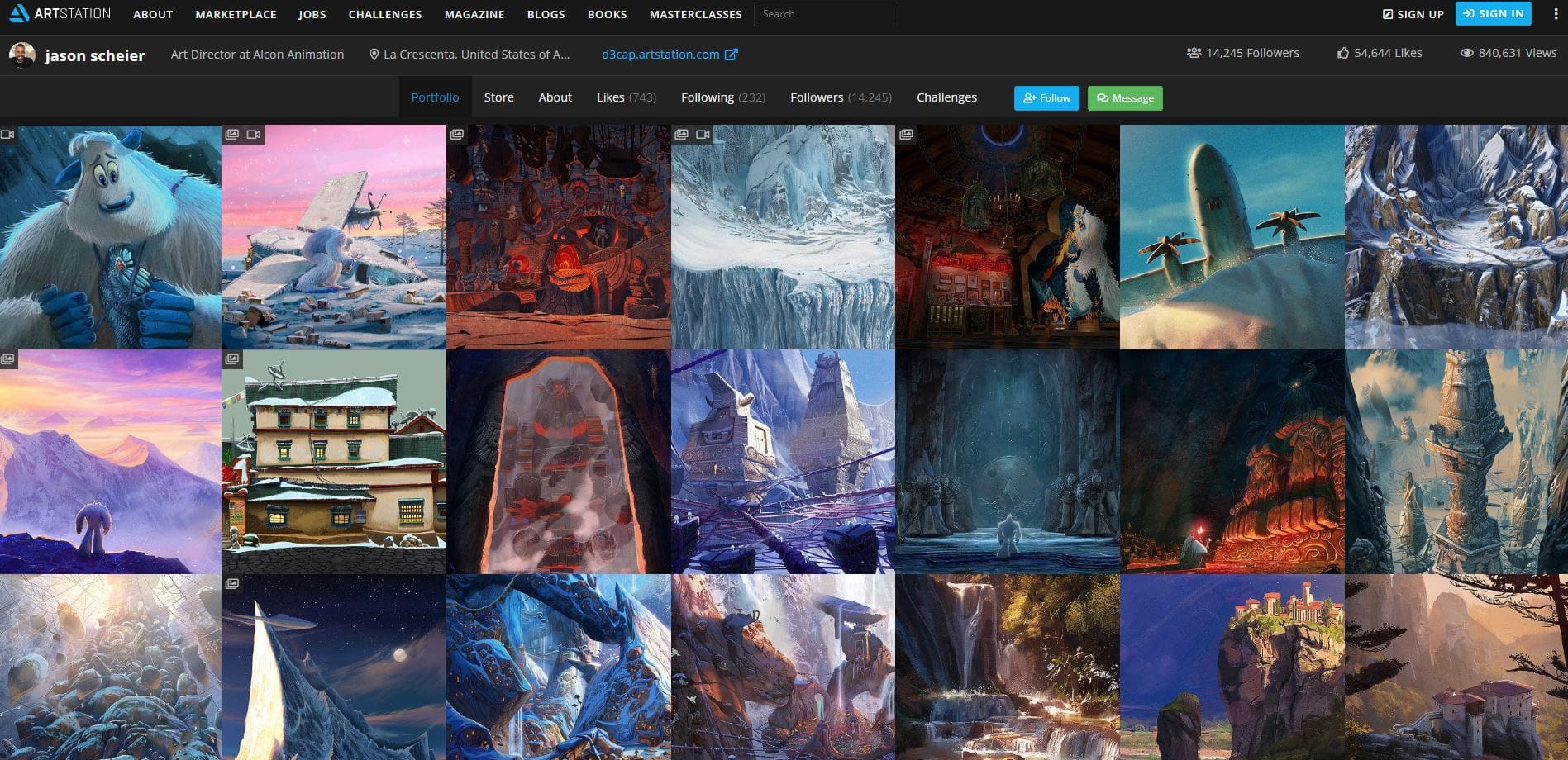1568x760 pixels.
Task: Click the eye views icon
Action: [x=1467, y=53]
